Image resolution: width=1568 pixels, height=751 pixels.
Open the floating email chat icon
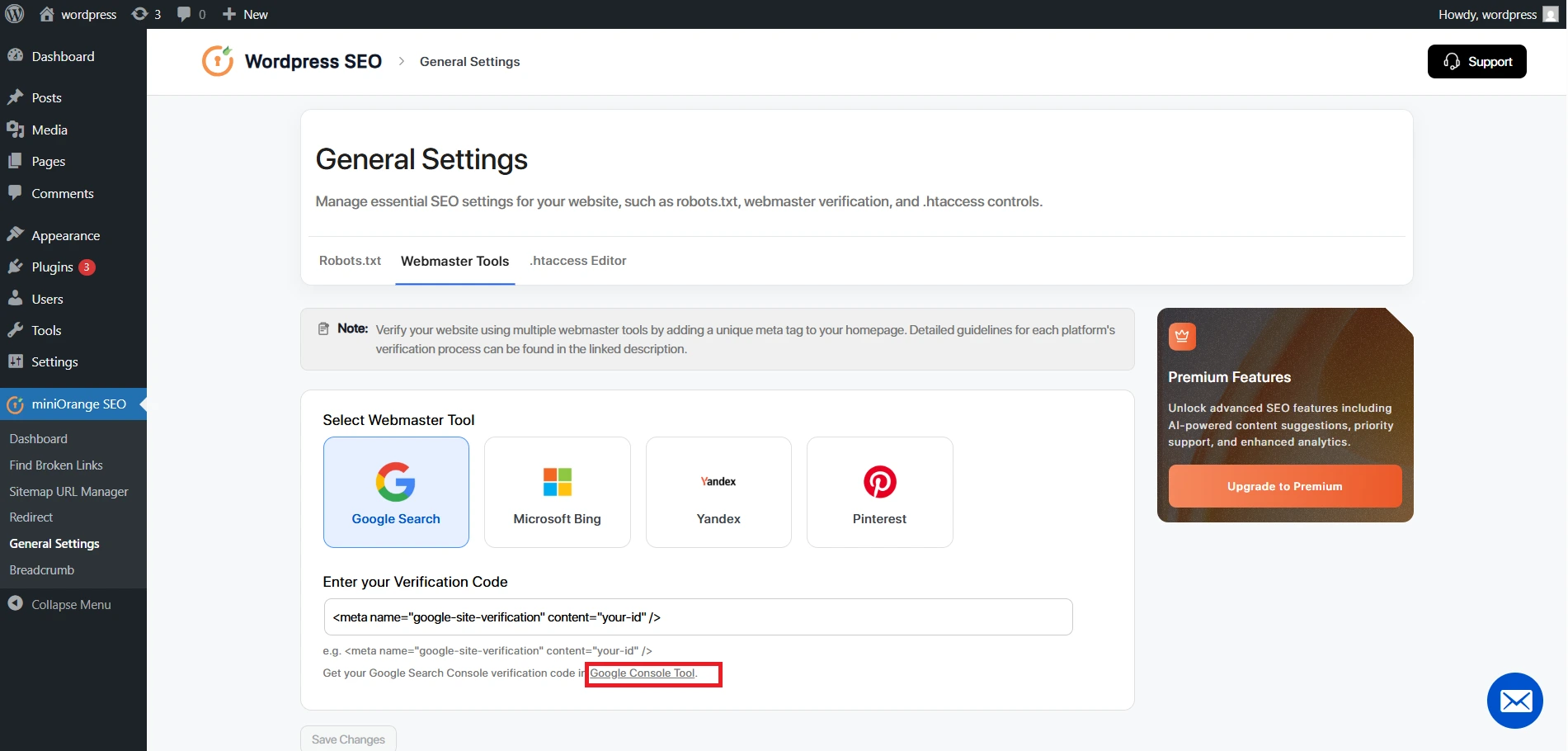coord(1514,700)
